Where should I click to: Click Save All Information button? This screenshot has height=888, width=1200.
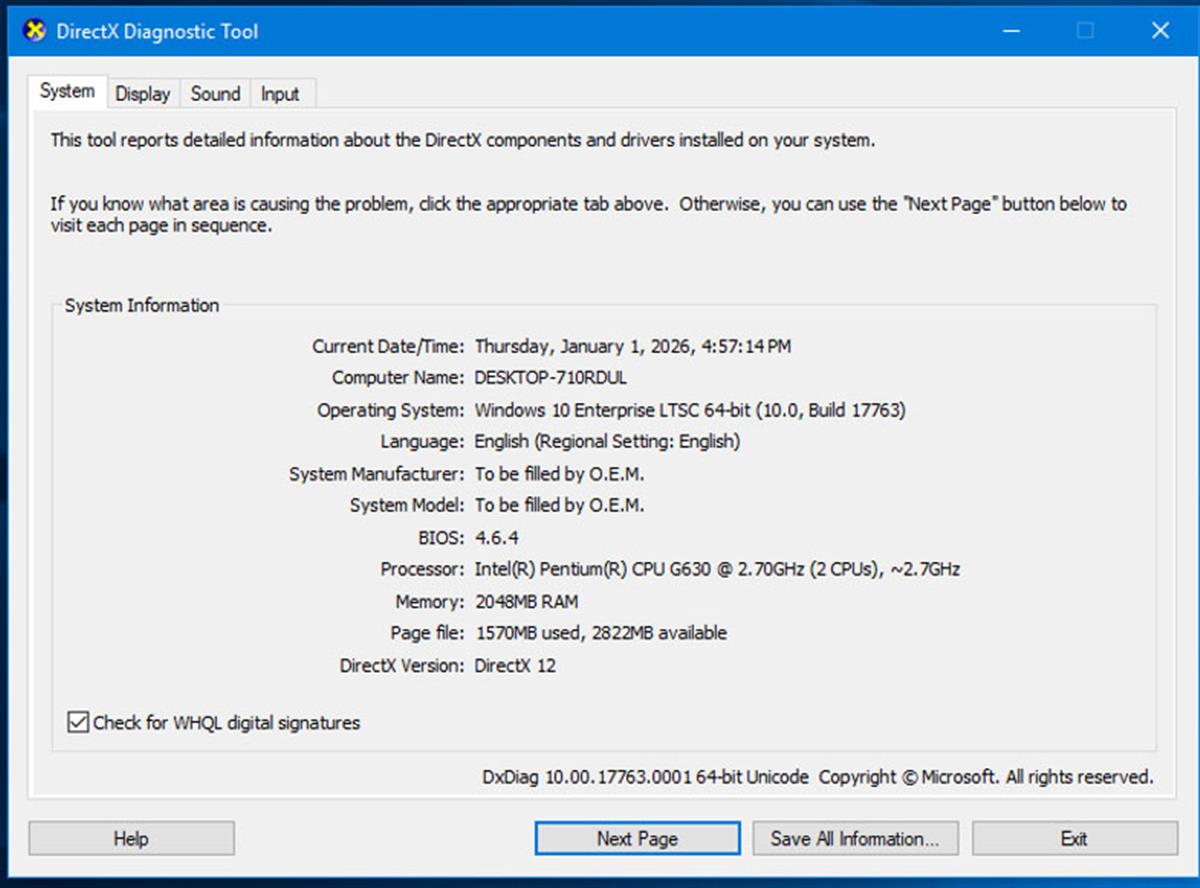click(x=855, y=839)
